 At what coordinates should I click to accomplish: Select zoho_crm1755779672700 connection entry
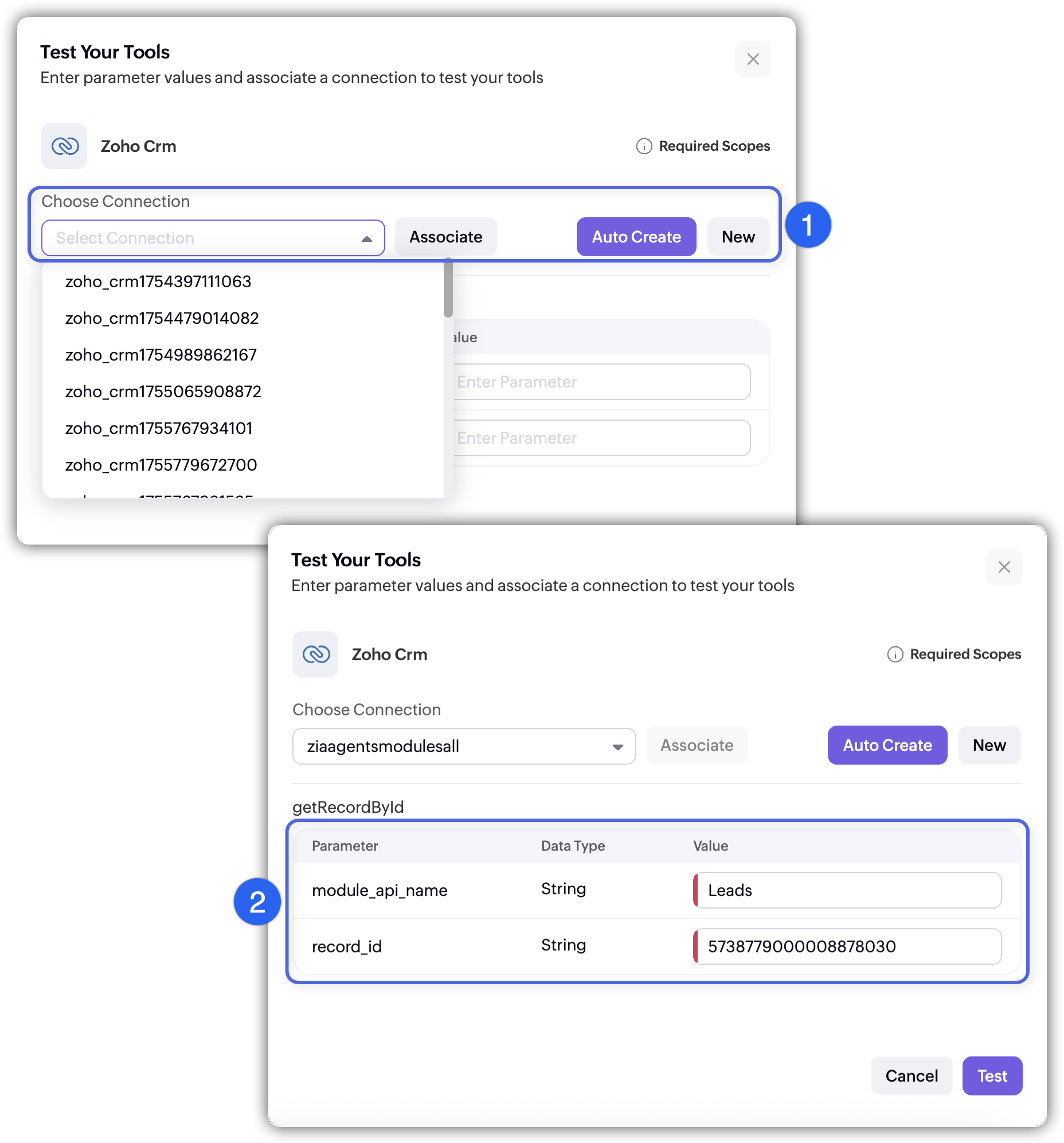point(161,465)
